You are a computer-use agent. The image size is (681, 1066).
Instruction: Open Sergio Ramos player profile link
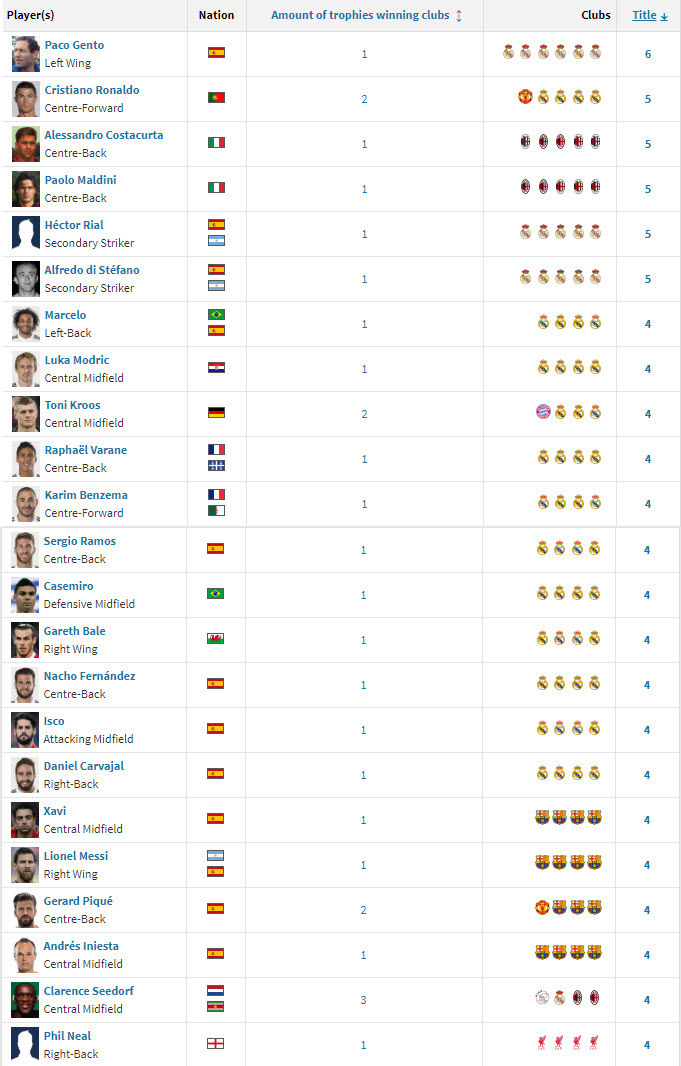coord(79,541)
